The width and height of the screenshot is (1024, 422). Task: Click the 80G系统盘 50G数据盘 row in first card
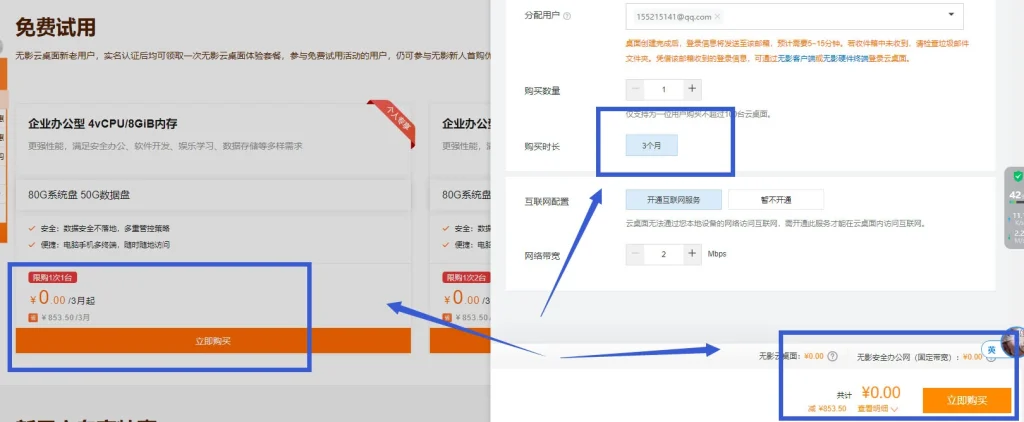click(214, 195)
